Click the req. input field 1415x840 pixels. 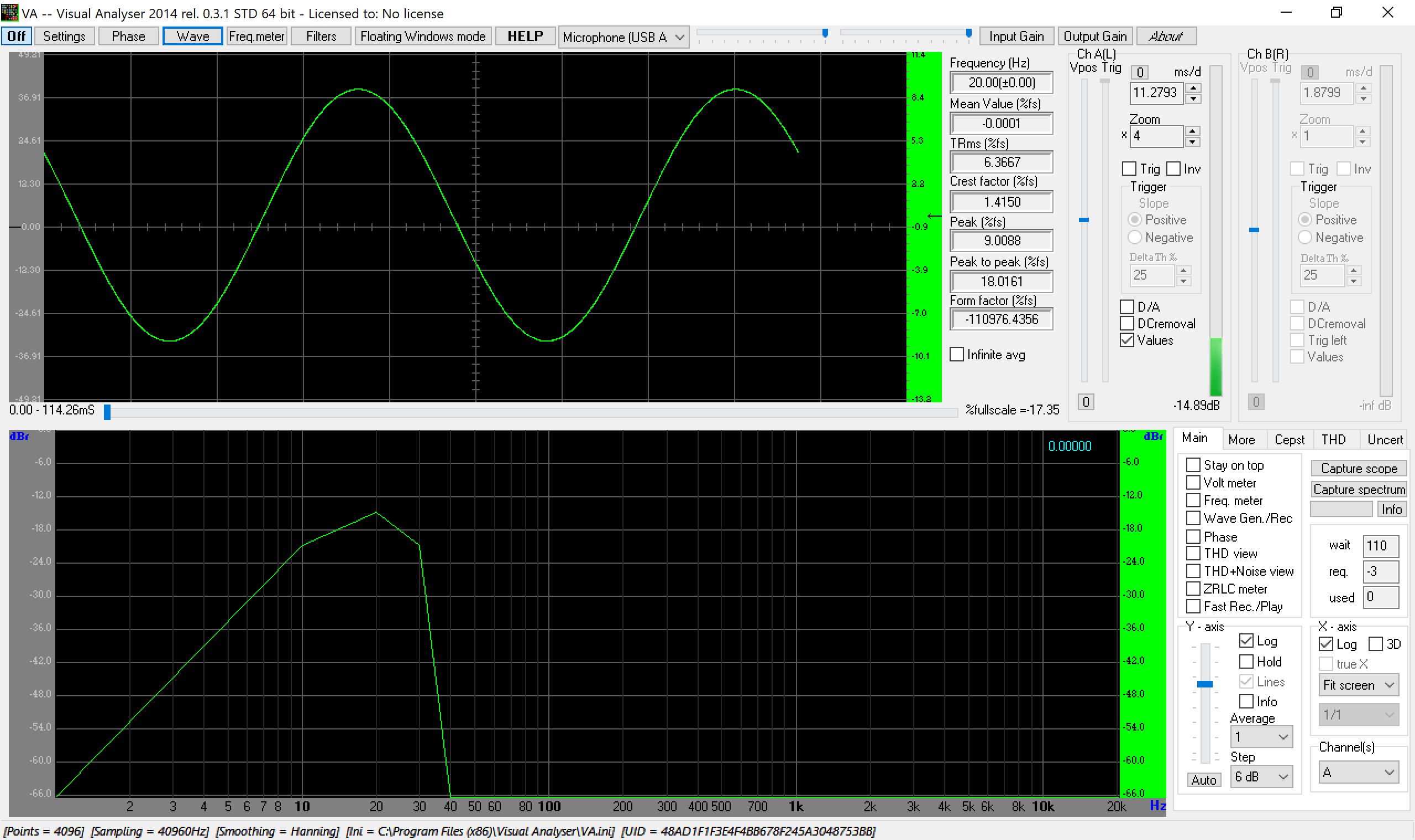[1381, 571]
